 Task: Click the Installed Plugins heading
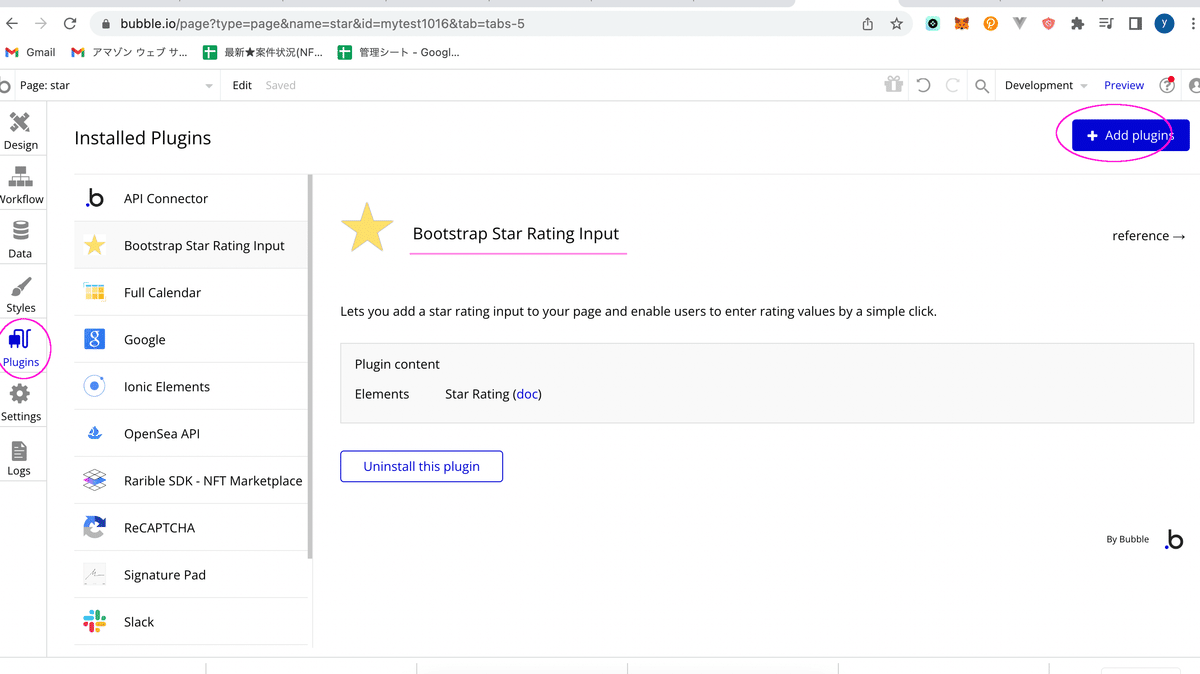click(x=142, y=138)
